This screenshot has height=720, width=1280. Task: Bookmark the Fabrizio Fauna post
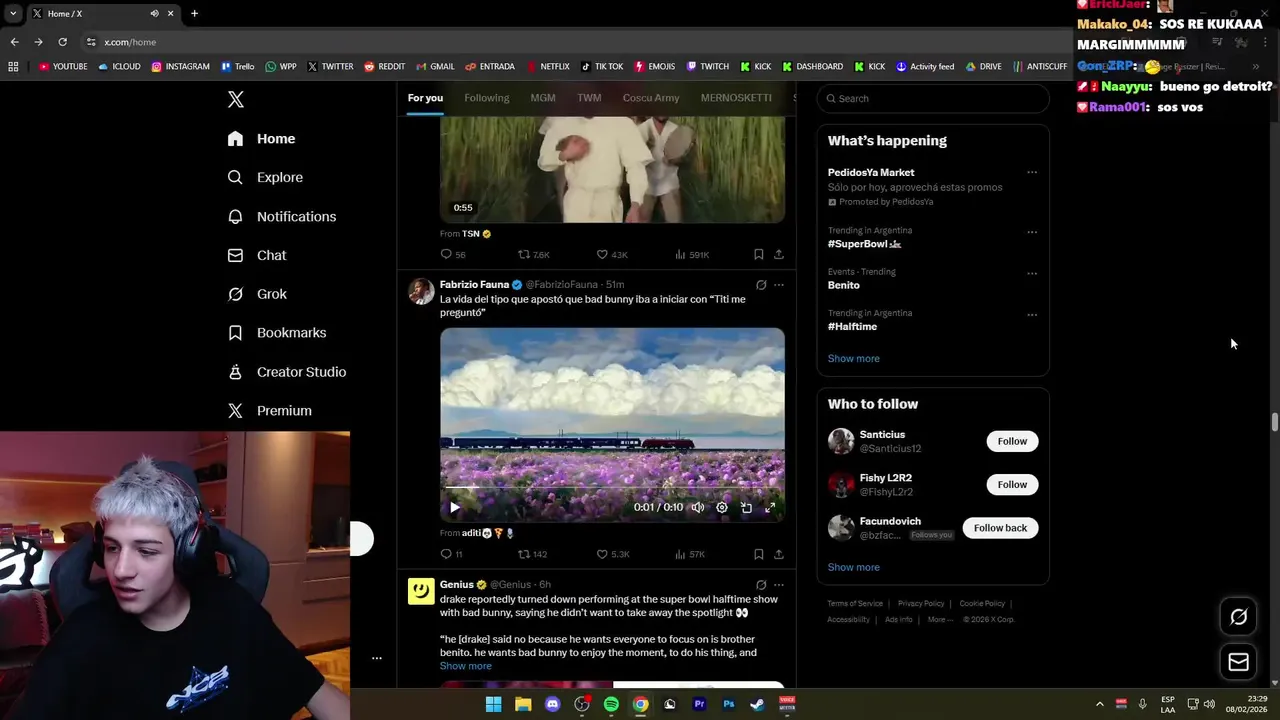click(758, 554)
